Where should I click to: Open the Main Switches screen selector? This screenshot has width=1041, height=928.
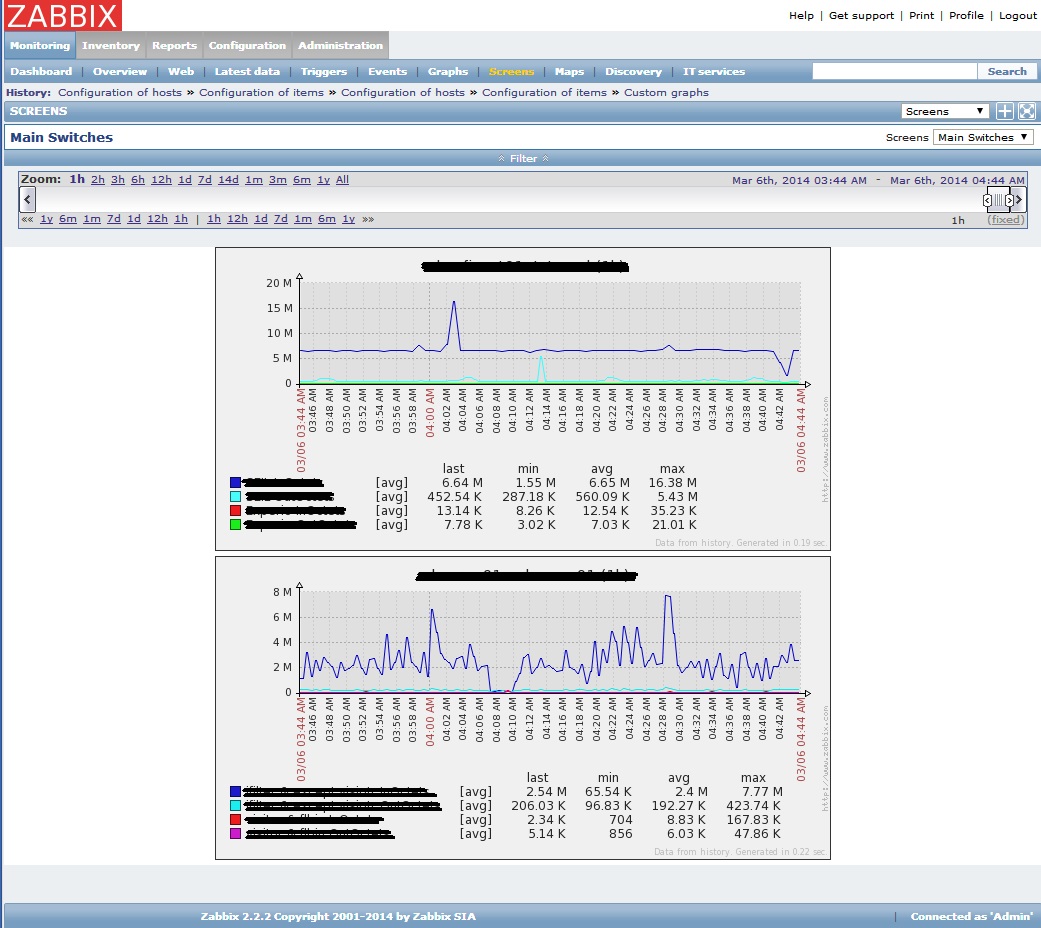[983, 137]
